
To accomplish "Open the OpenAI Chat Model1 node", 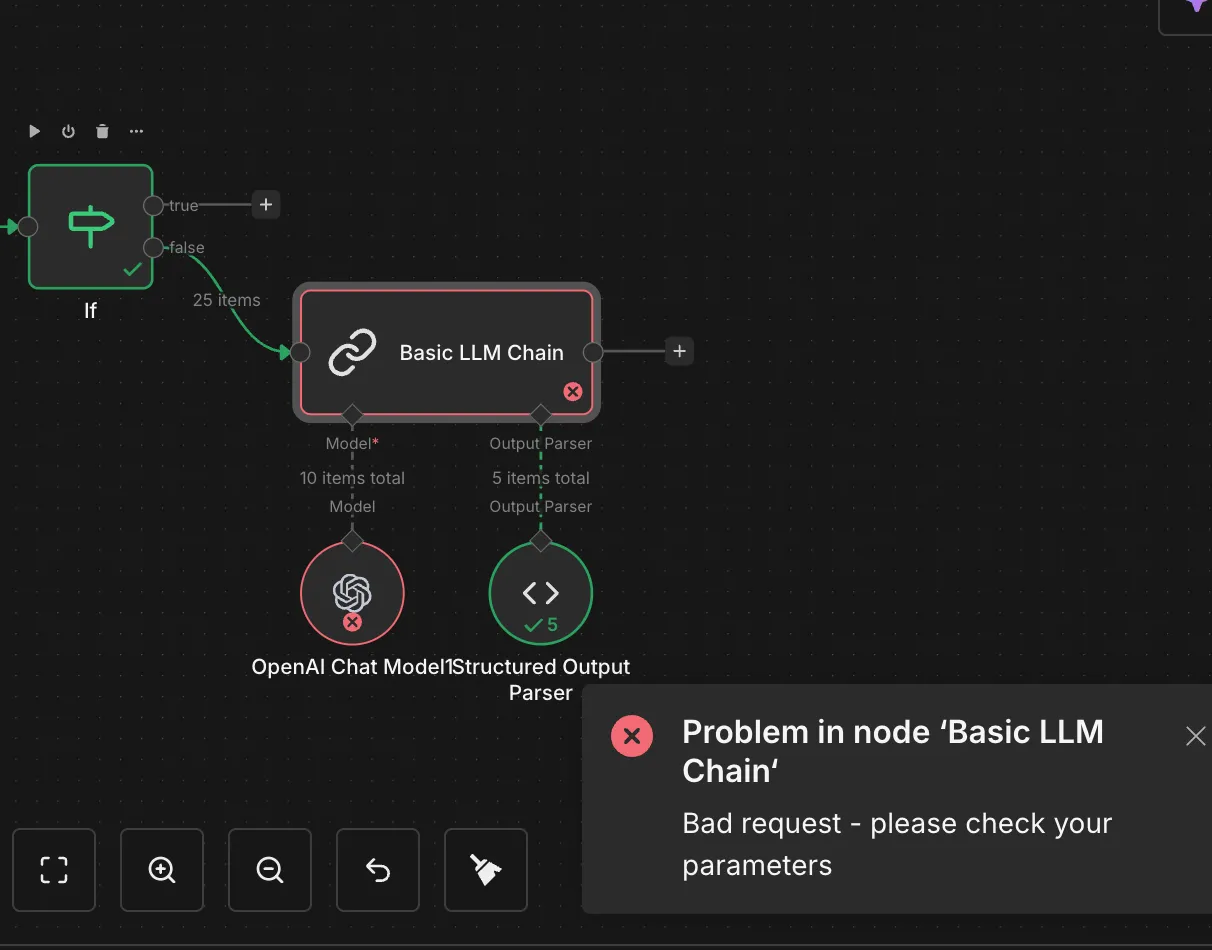I will 352,594.
